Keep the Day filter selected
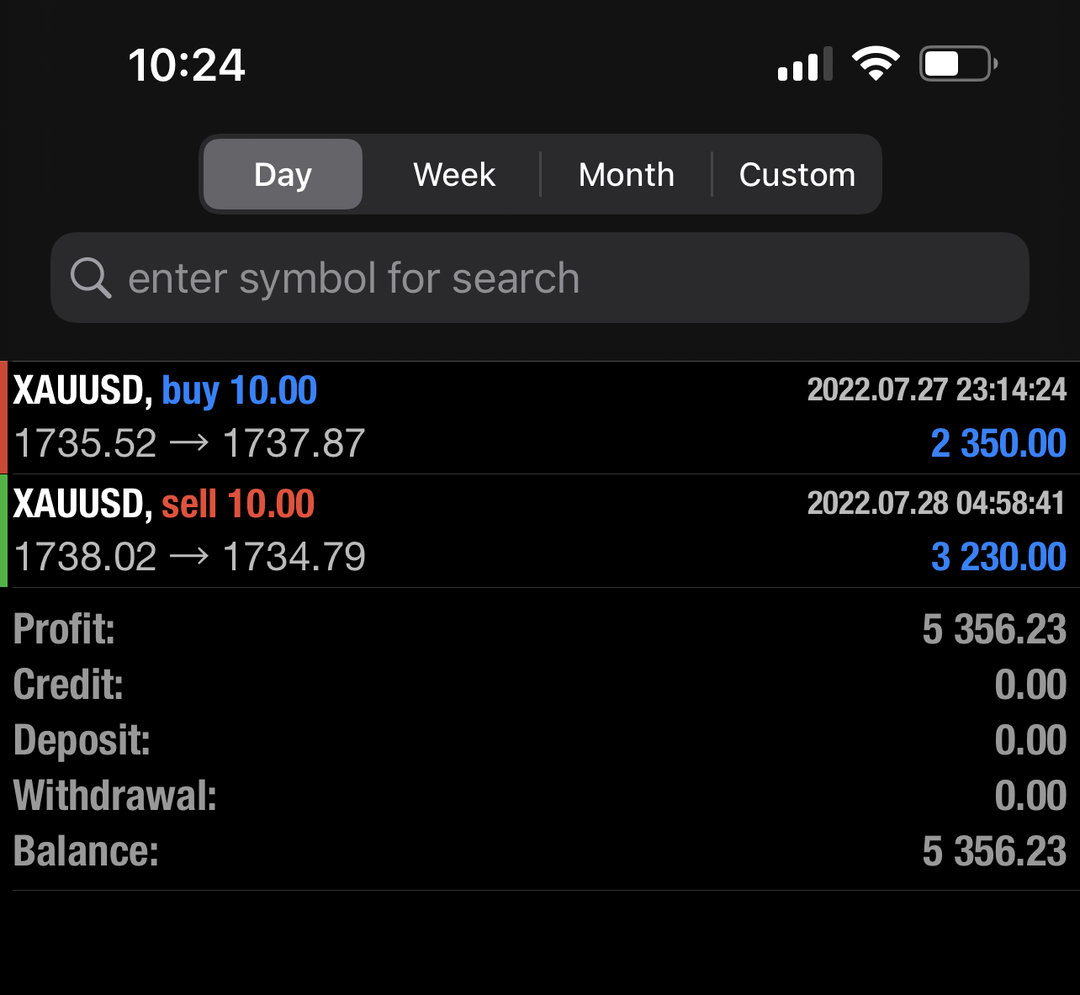This screenshot has height=995, width=1080. [282, 174]
